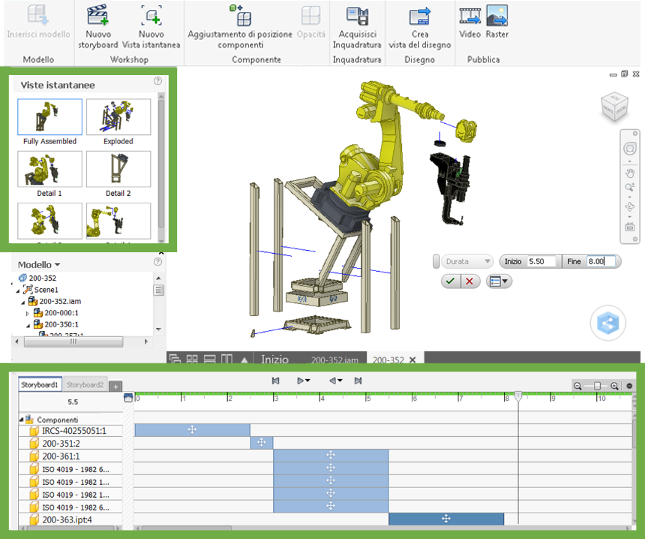The height and width of the screenshot is (539, 645).
Task: Click the timeline zoom slider handle
Action: tap(597, 386)
